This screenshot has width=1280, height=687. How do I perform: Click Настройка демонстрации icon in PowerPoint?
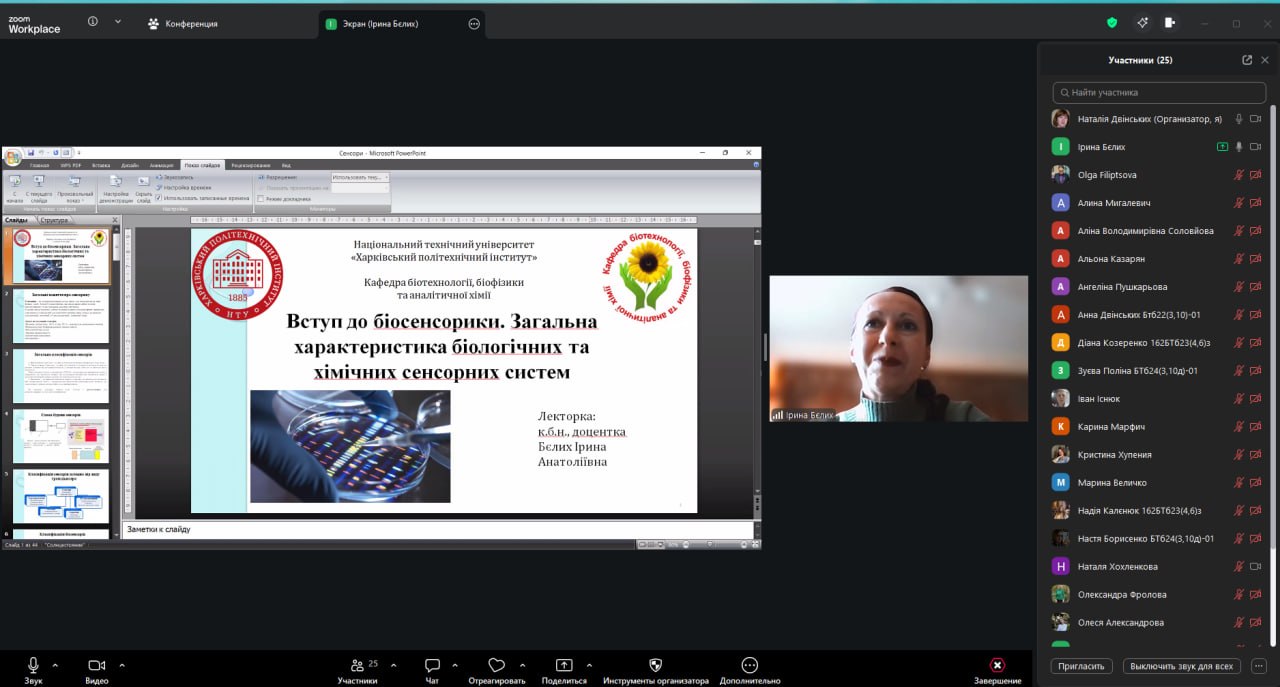click(x=116, y=183)
